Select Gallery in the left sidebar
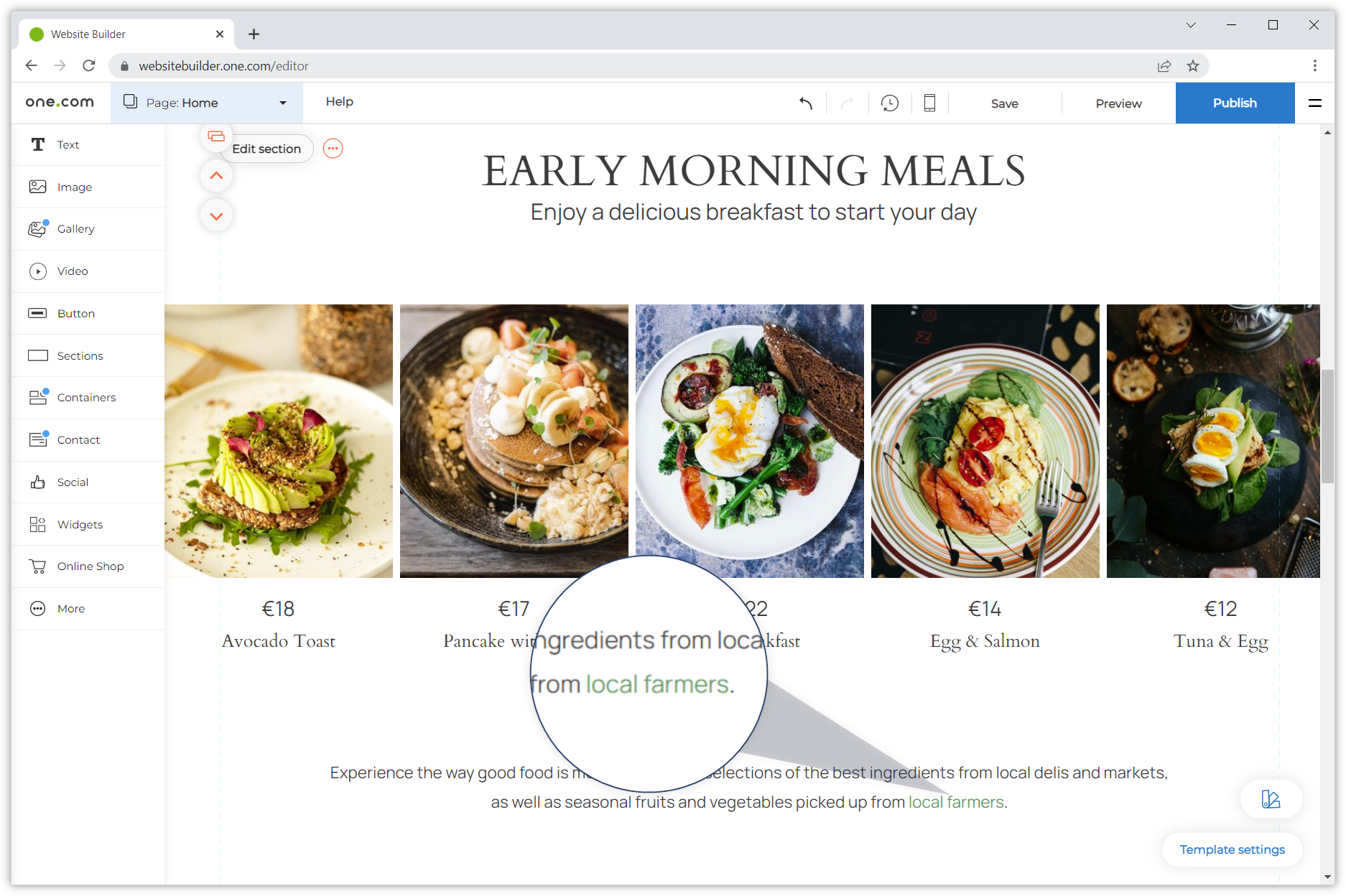Image resolution: width=1346 pixels, height=896 pixels. pos(75,229)
